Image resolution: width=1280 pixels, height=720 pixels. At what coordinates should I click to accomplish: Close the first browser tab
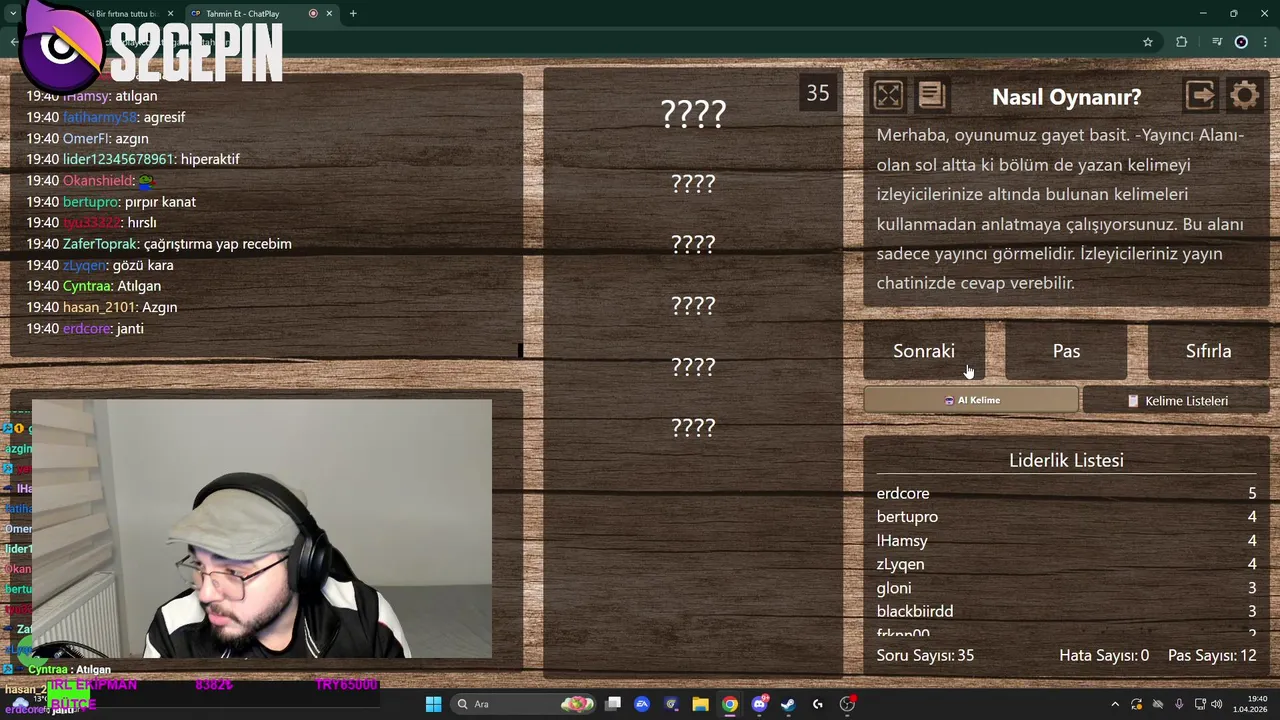(x=171, y=14)
